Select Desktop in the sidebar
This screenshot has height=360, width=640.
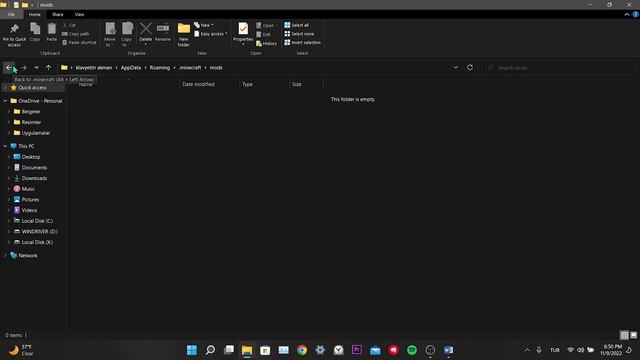(x=31, y=157)
